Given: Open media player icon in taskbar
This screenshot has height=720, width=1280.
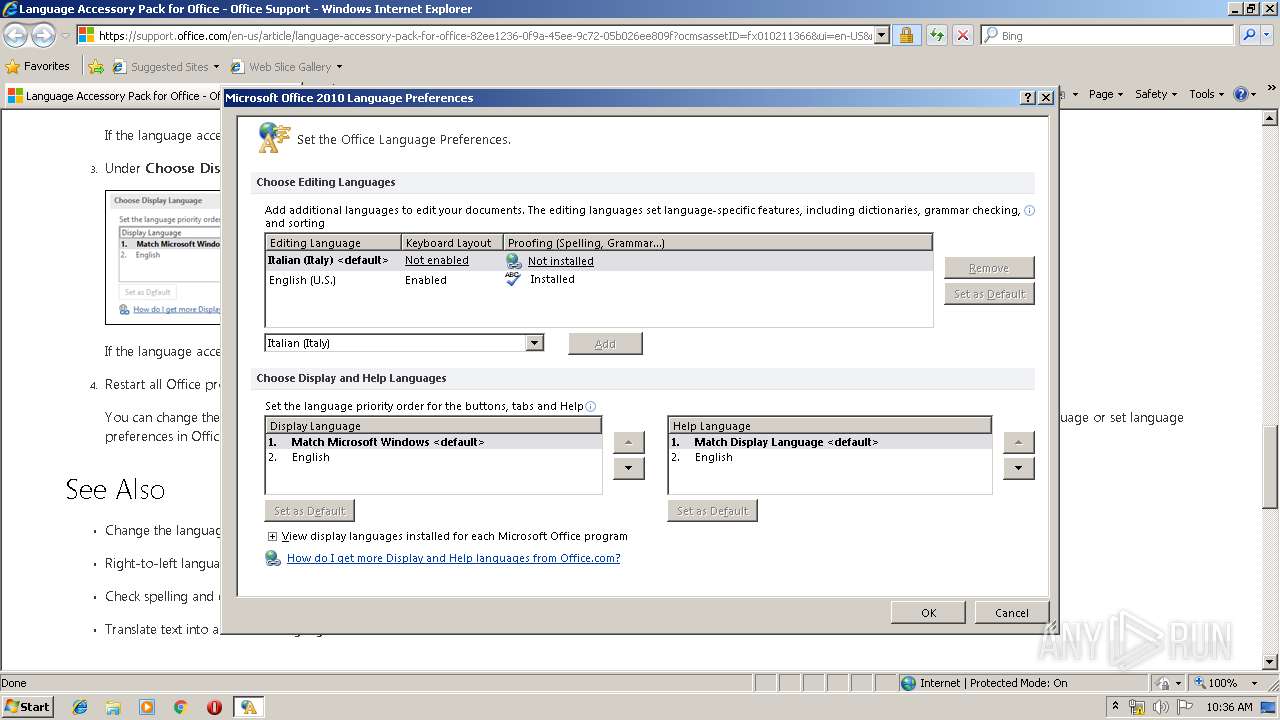Looking at the screenshot, I should pos(147,707).
